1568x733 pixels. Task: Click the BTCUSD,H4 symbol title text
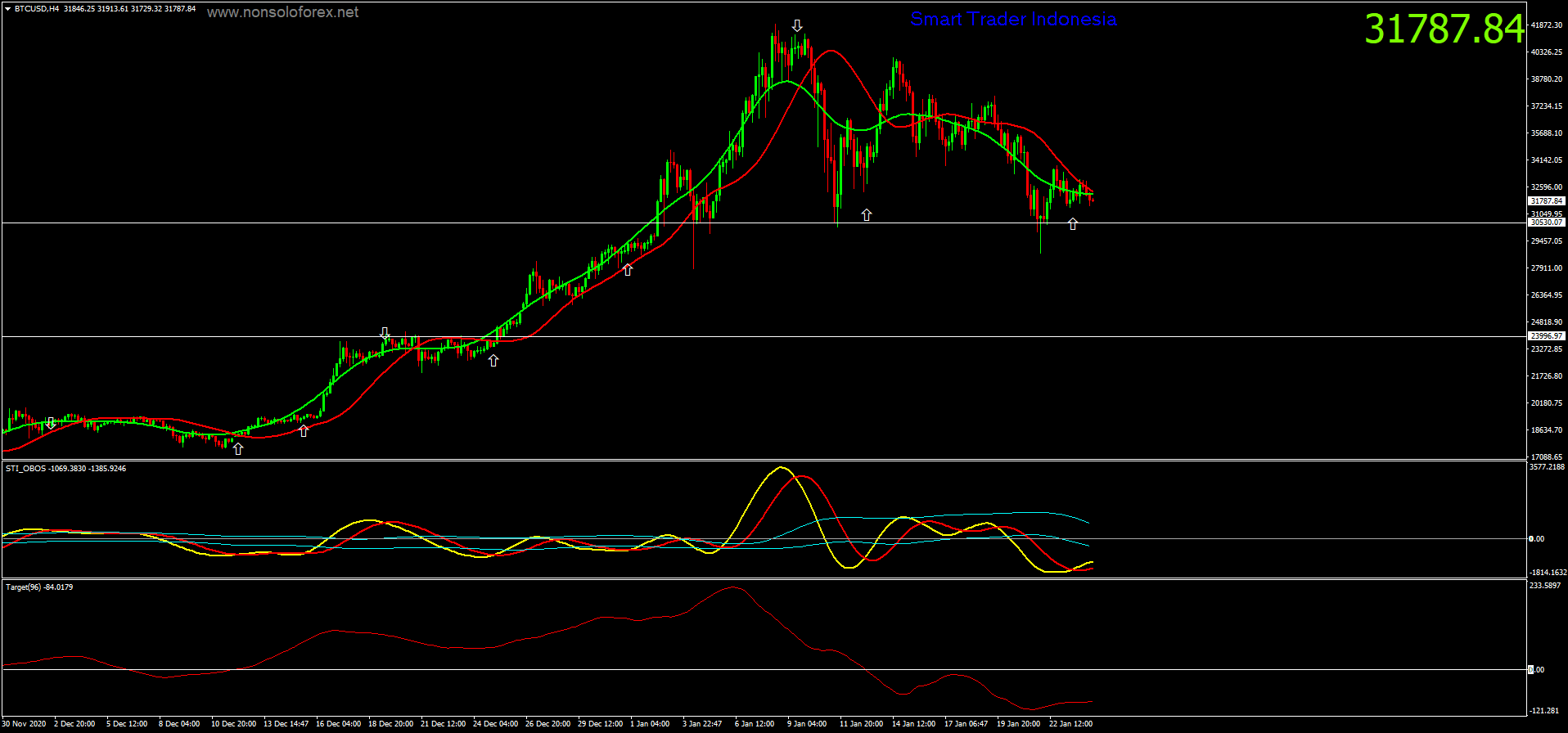[36, 9]
